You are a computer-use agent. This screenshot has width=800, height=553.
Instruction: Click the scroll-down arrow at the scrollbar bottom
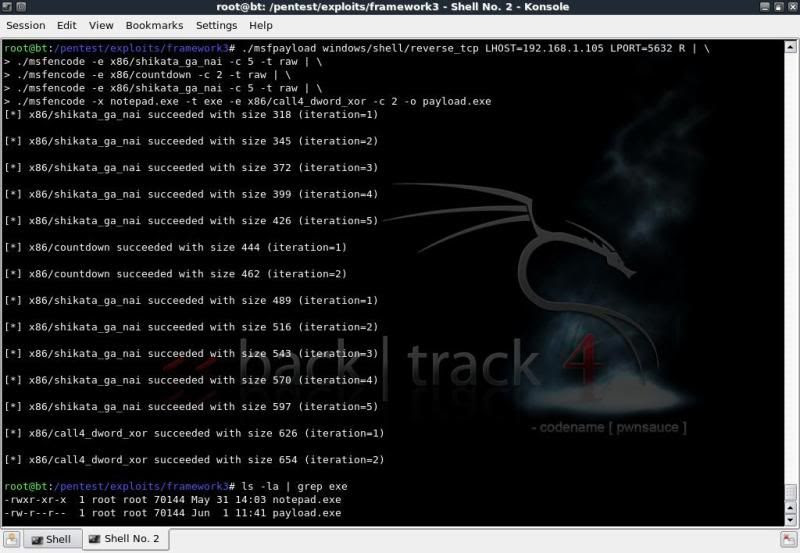coord(790,520)
